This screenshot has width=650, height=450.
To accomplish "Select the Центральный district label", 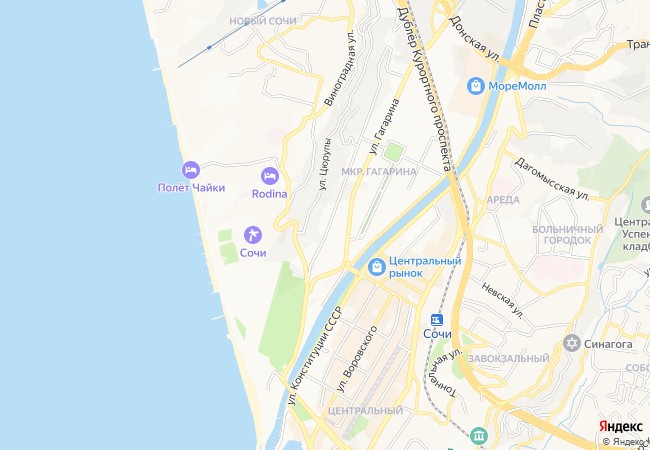I will pyautogui.click(x=365, y=411).
